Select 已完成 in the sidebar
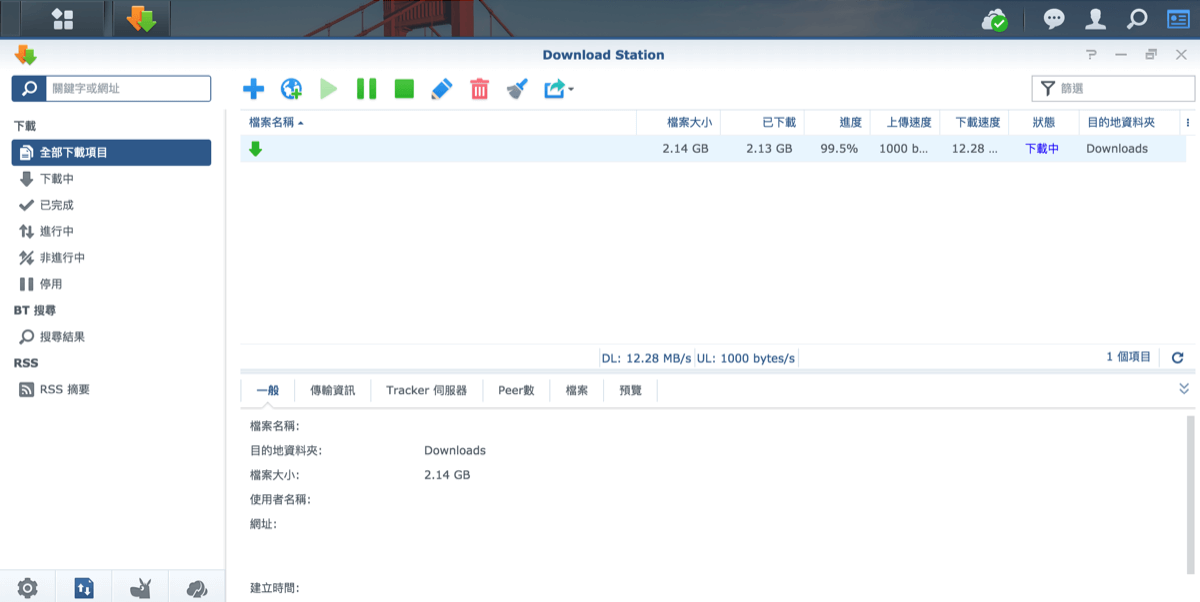 56,205
